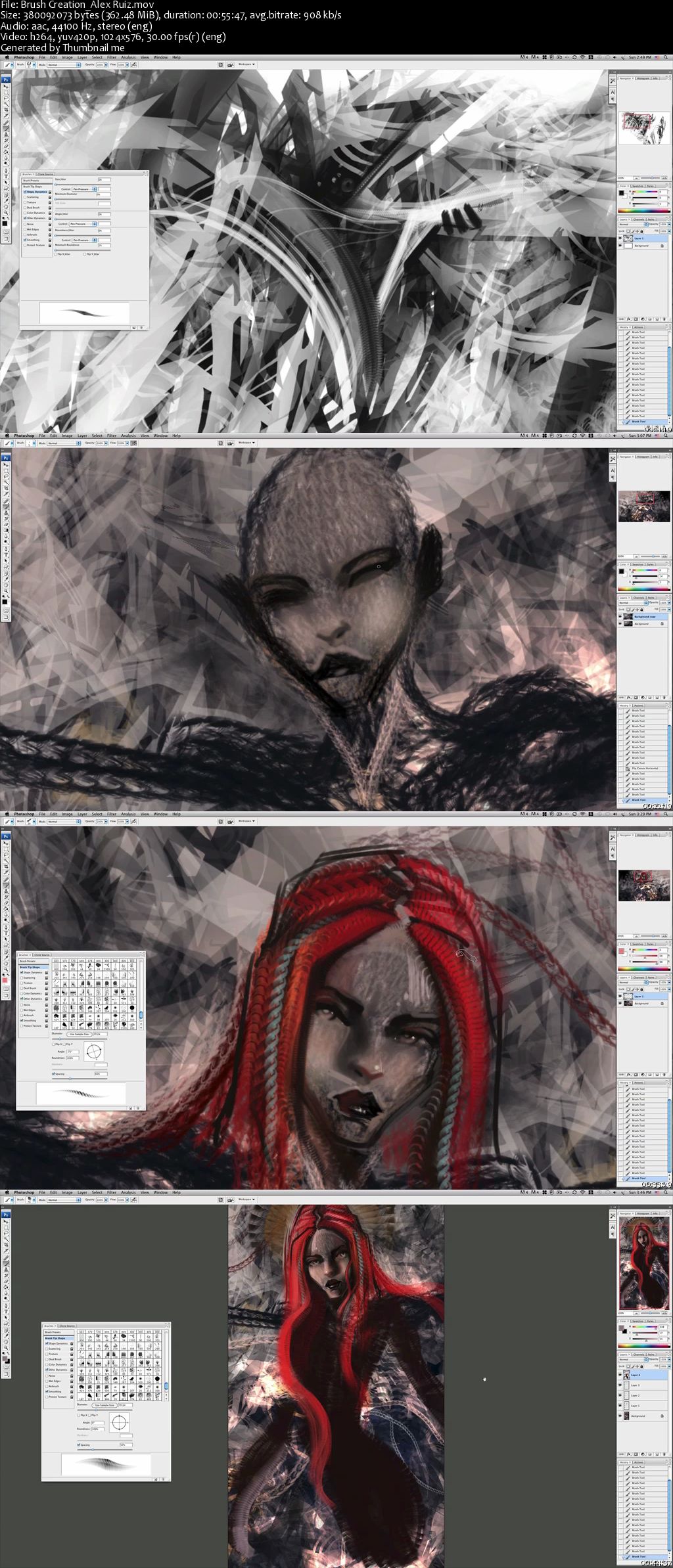Select the Type tool in the 2:49 PM frame
The height and width of the screenshot is (1568, 673).
point(6,176)
